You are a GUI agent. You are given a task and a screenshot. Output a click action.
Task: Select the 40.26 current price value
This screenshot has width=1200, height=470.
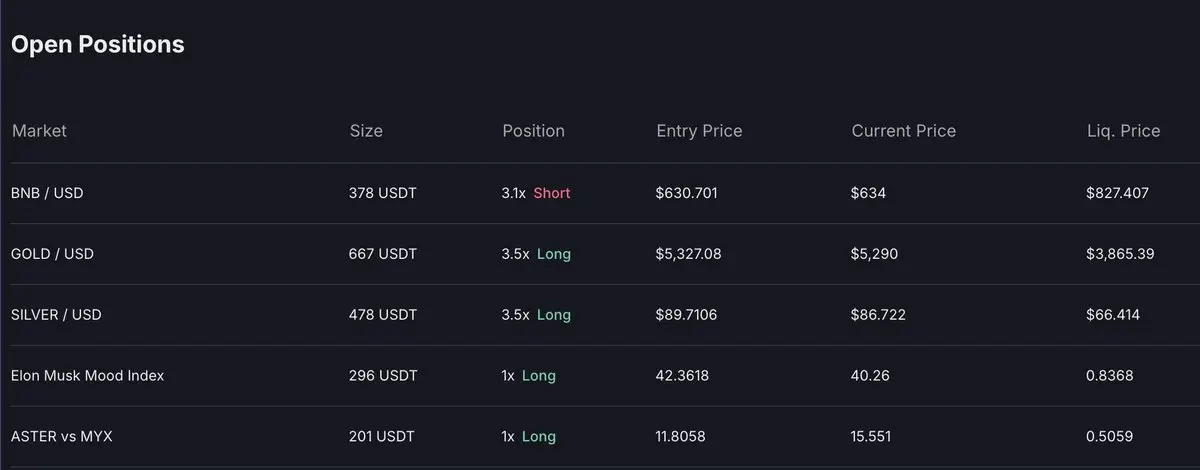pyautogui.click(x=870, y=376)
